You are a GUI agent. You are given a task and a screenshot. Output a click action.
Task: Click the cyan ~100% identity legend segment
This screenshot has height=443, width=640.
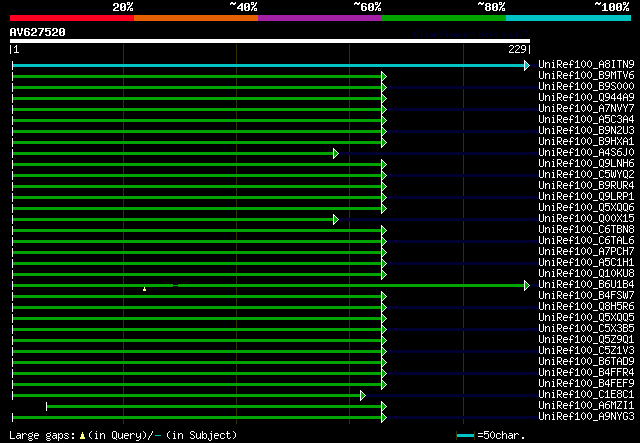569,18
